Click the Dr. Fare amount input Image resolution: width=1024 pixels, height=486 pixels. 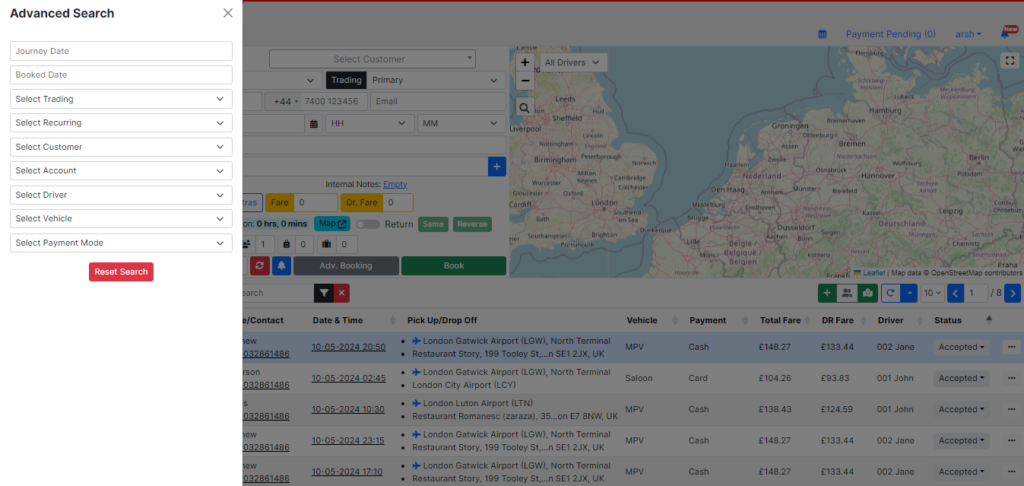pyautogui.click(x=398, y=203)
